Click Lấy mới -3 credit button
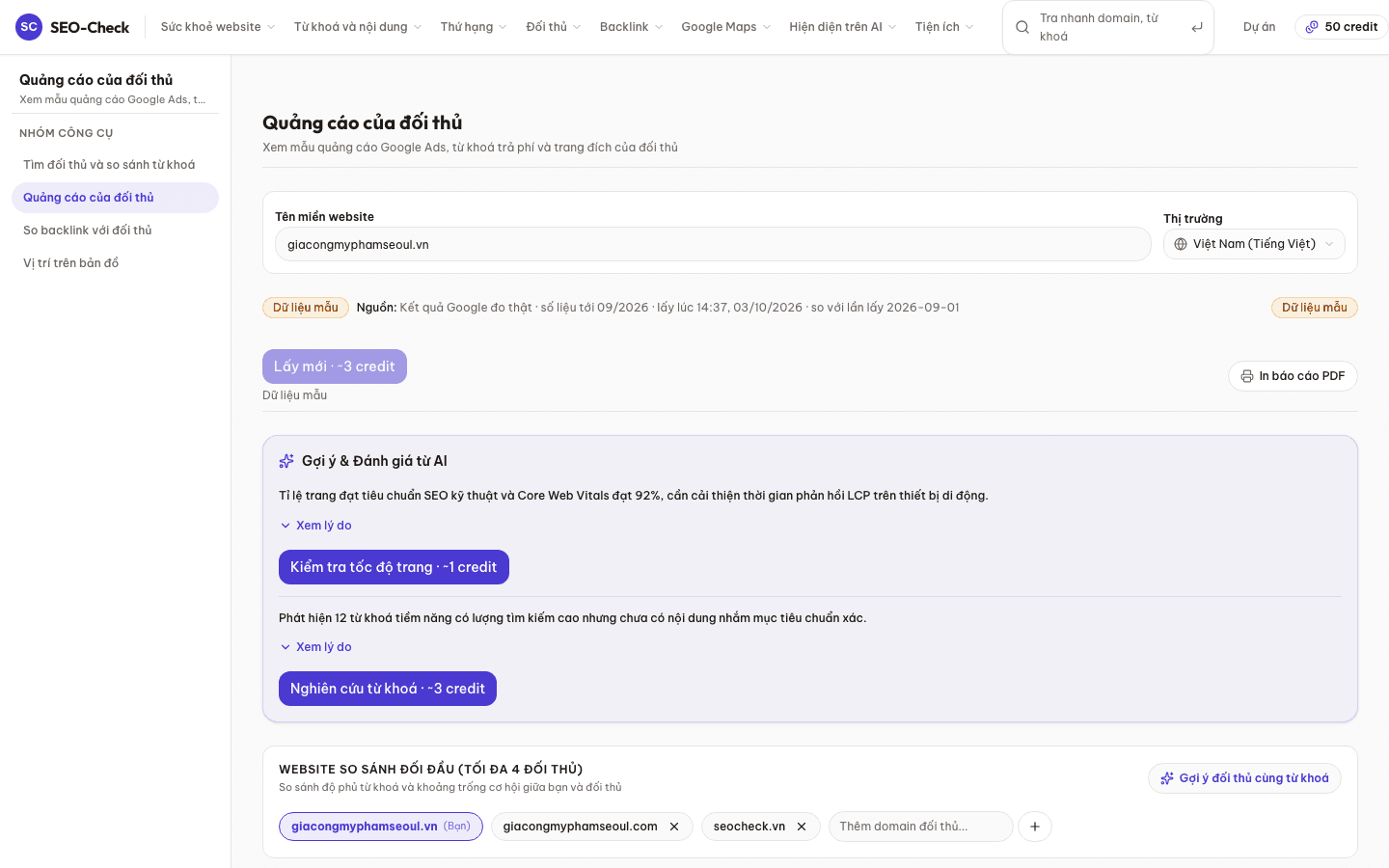The width and height of the screenshot is (1389, 868). (335, 366)
